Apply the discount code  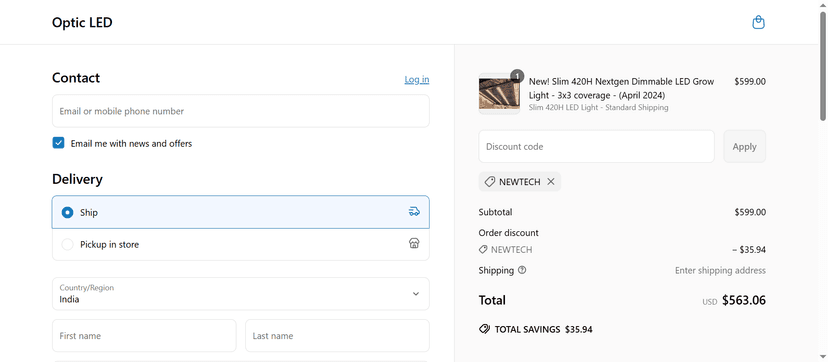744,147
